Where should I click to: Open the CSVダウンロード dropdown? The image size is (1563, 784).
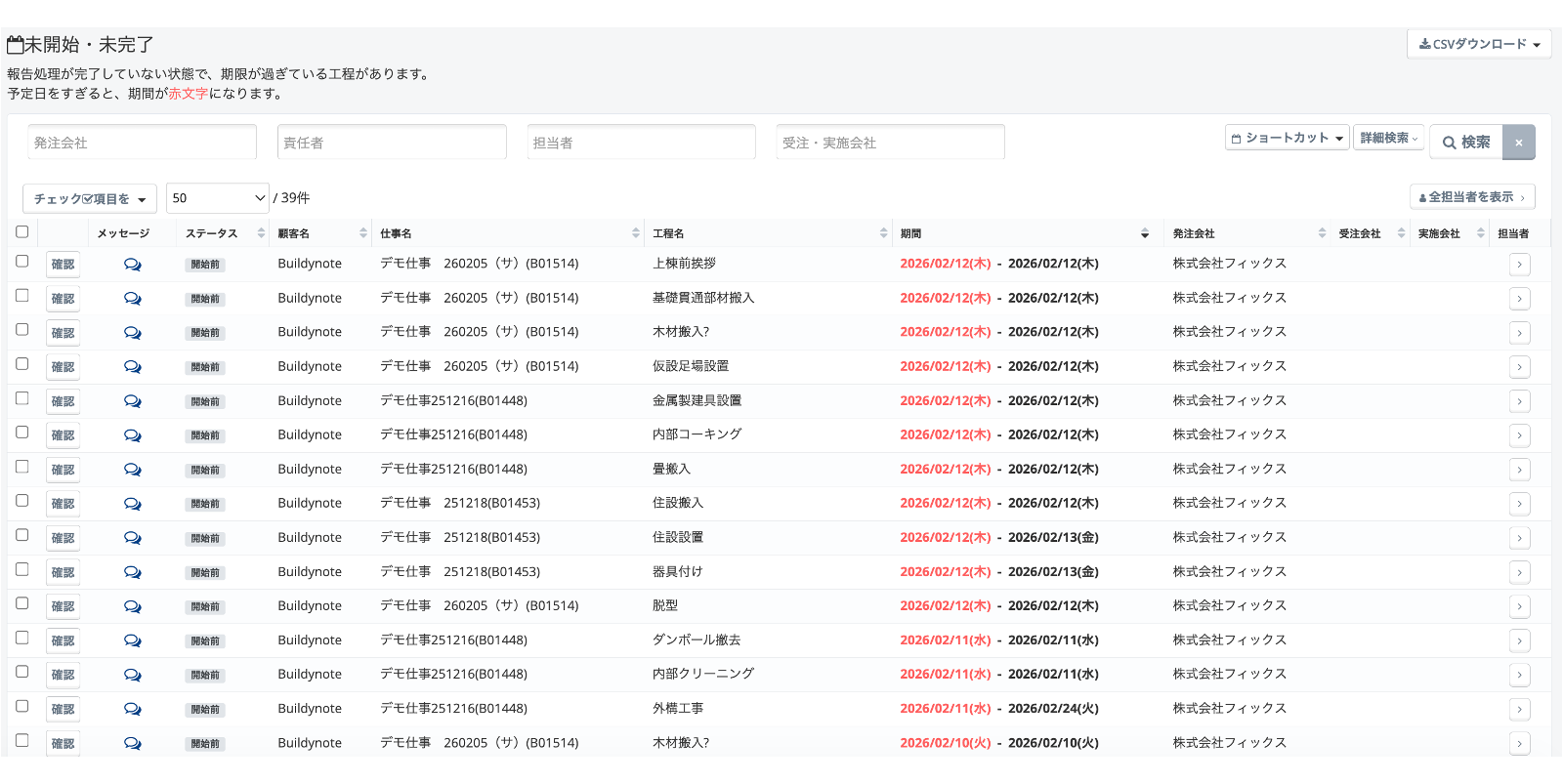[1479, 44]
